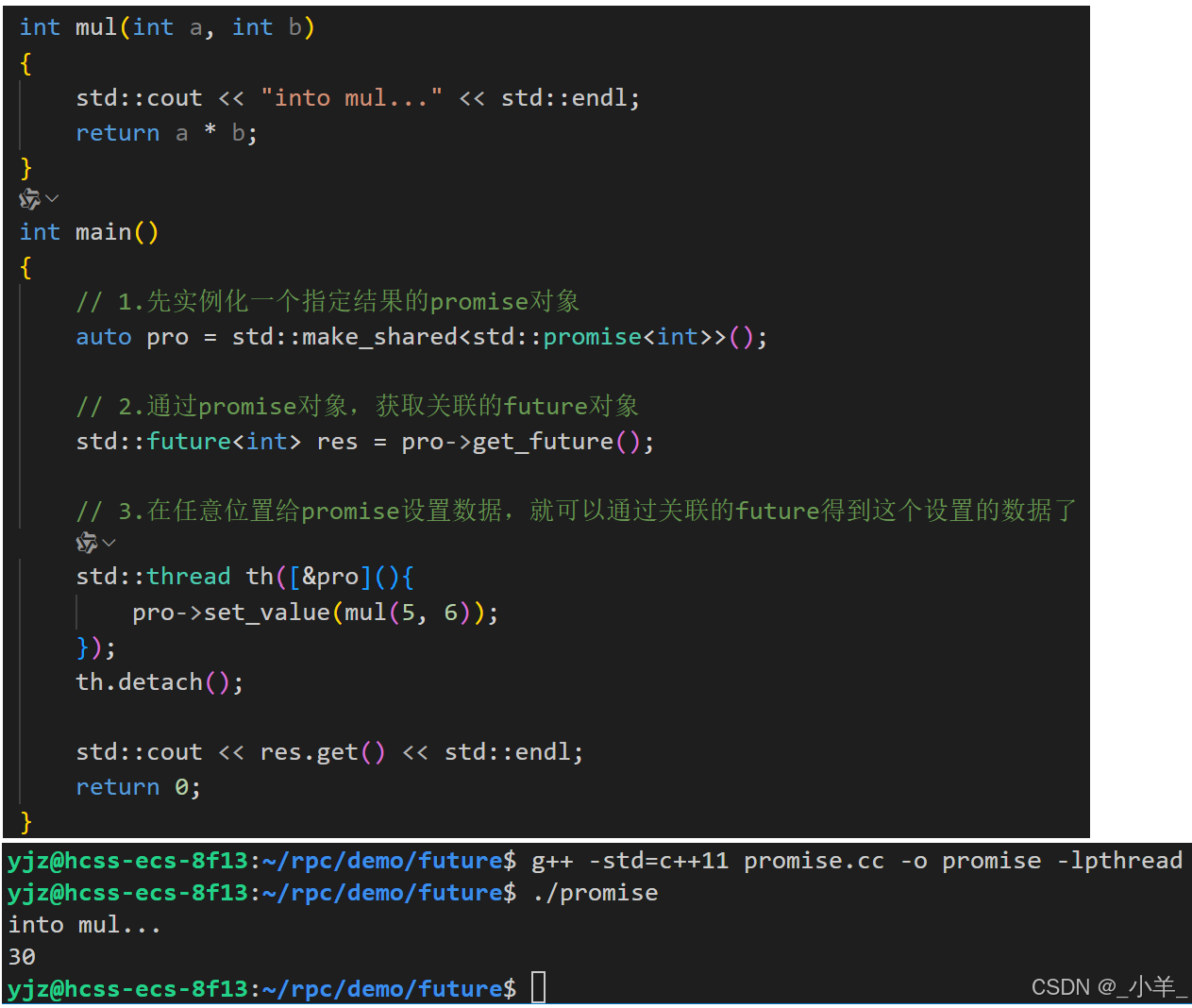This screenshot has height=1008, width=1192.
Task: Click the closing brace of main function
Action: coord(26,822)
